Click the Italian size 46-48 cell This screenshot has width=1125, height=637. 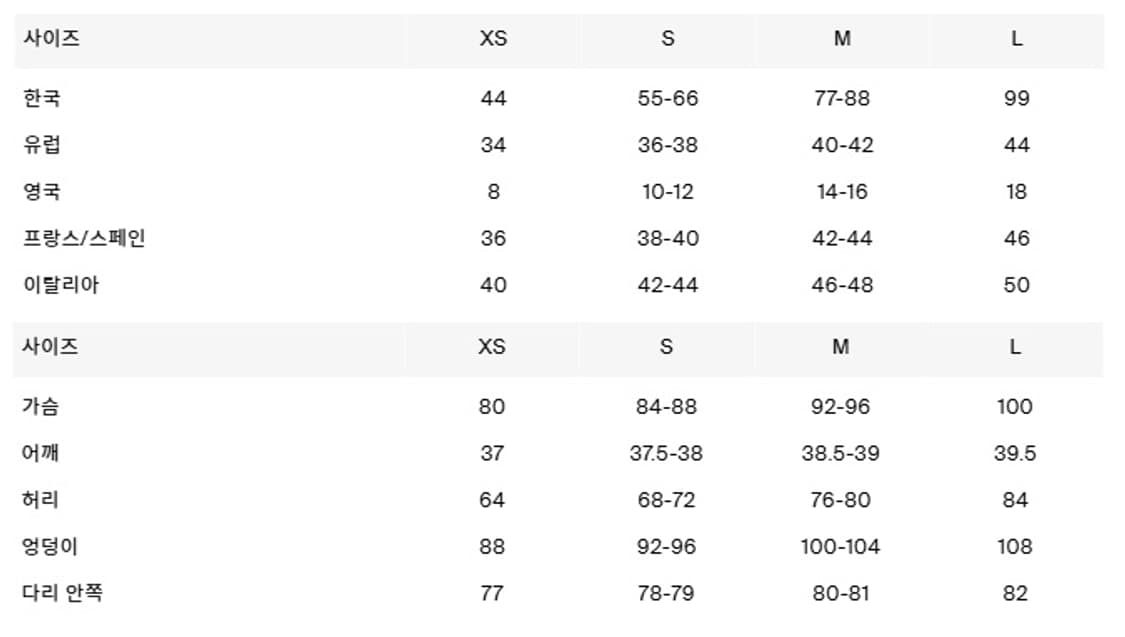coord(842,285)
